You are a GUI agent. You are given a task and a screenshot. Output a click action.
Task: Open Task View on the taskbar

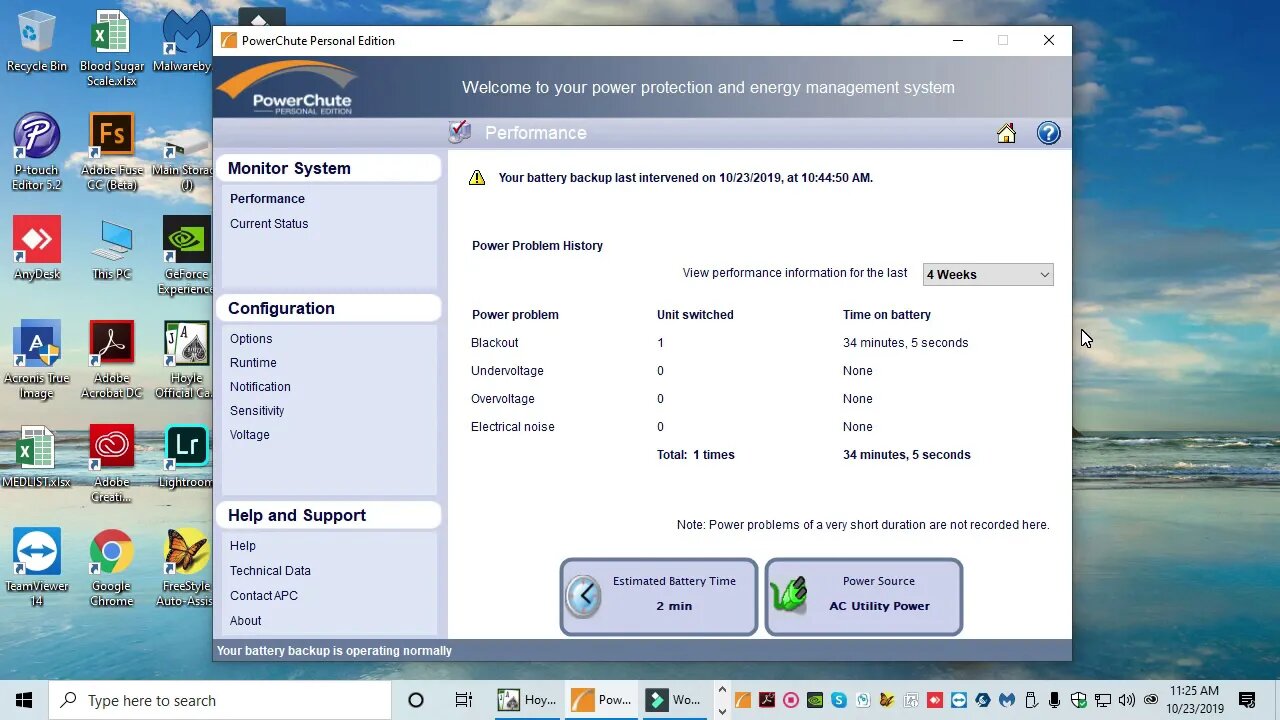point(463,700)
